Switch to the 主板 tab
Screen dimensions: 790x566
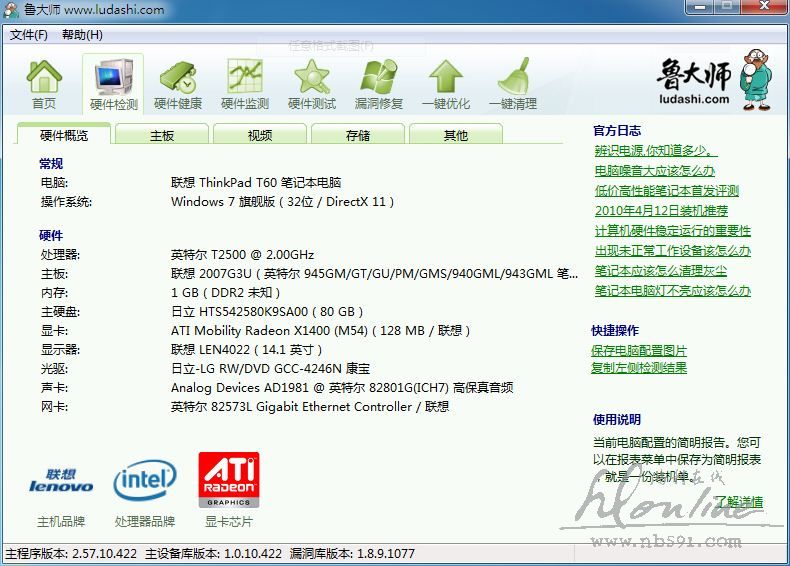coord(162,135)
